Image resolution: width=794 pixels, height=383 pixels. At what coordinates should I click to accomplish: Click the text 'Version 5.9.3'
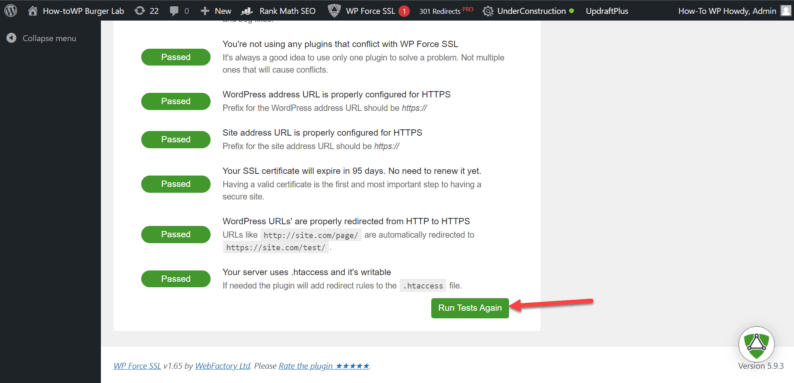click(761, 366)
